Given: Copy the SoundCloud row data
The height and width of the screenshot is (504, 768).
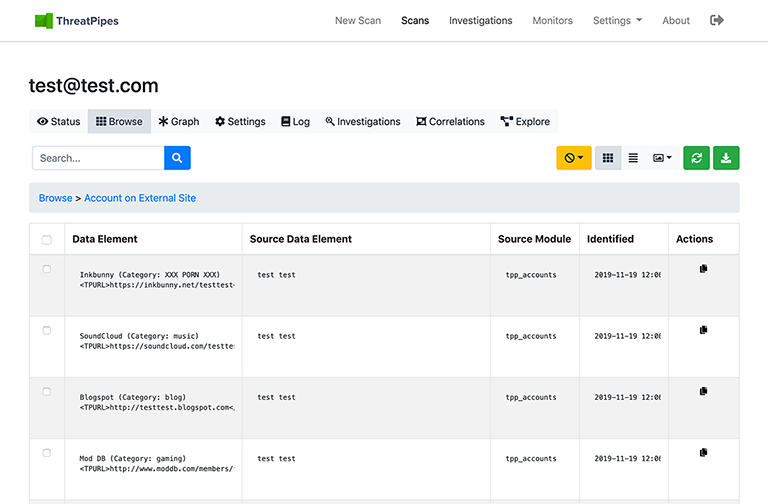Looking at the screenshot, I should [x=703, y=330].
